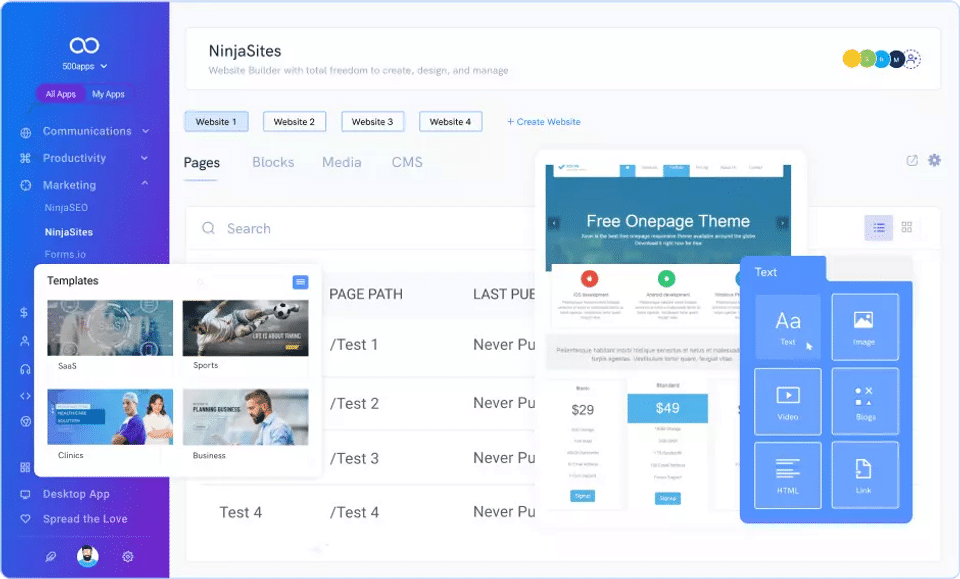960x579 pixels.
Task: Click the dollar sign sales icon
Action: 24,312
